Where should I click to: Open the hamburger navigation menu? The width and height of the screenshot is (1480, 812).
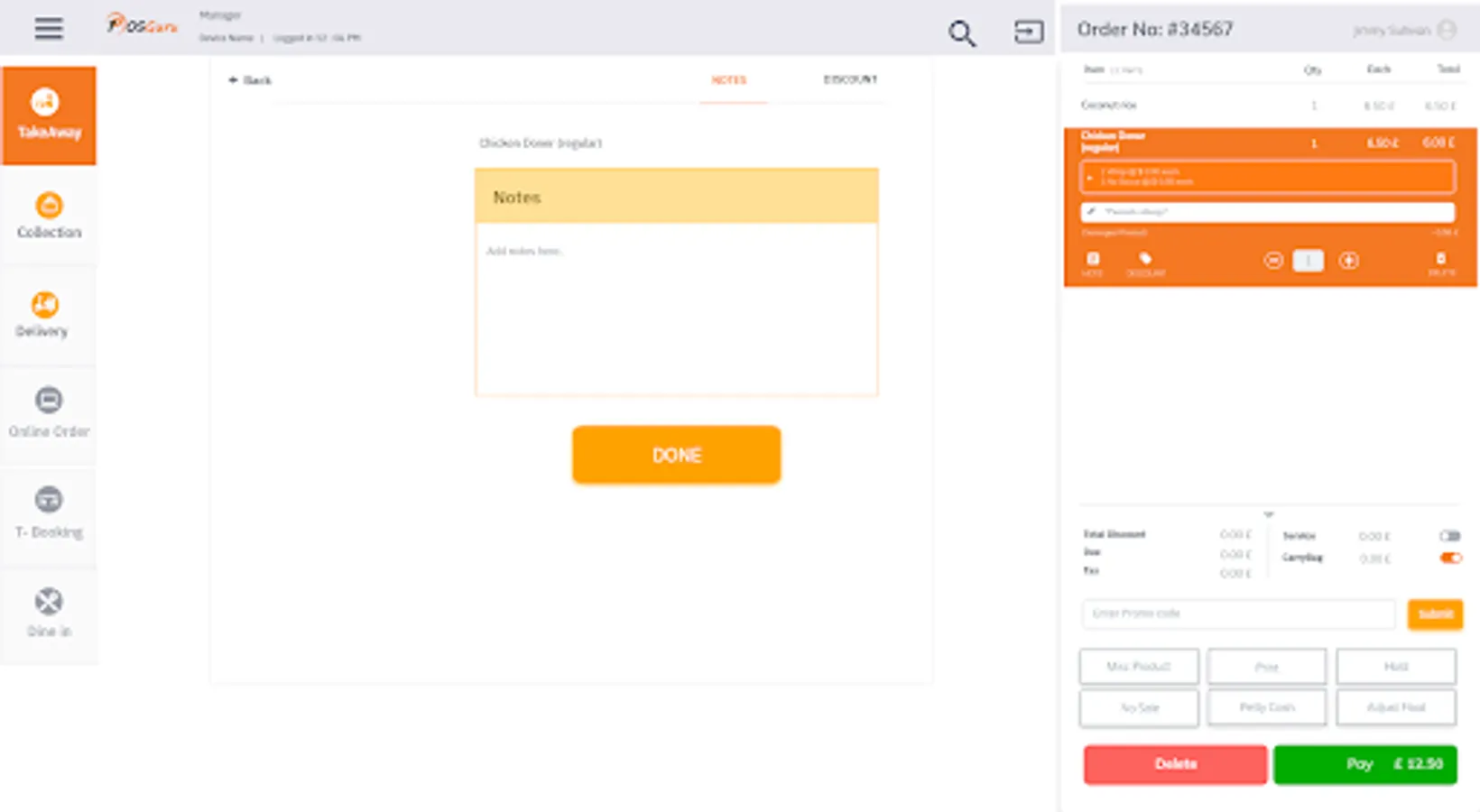[48, 29]
